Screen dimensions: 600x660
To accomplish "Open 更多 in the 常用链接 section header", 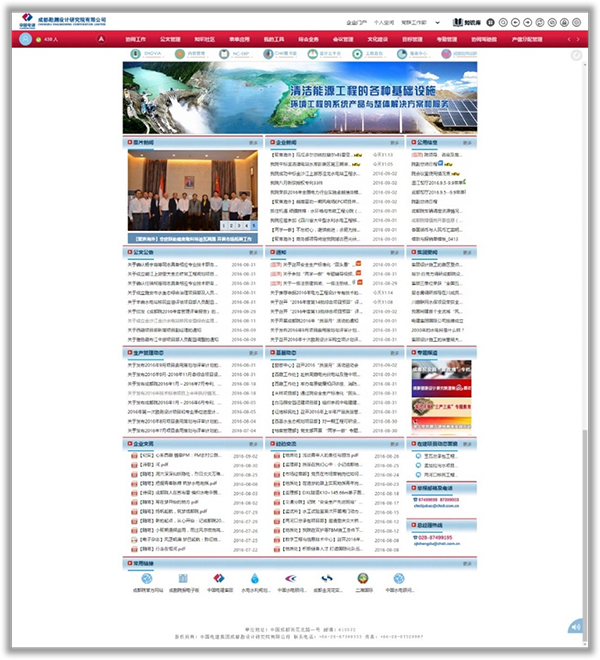I will pos(467,563).
